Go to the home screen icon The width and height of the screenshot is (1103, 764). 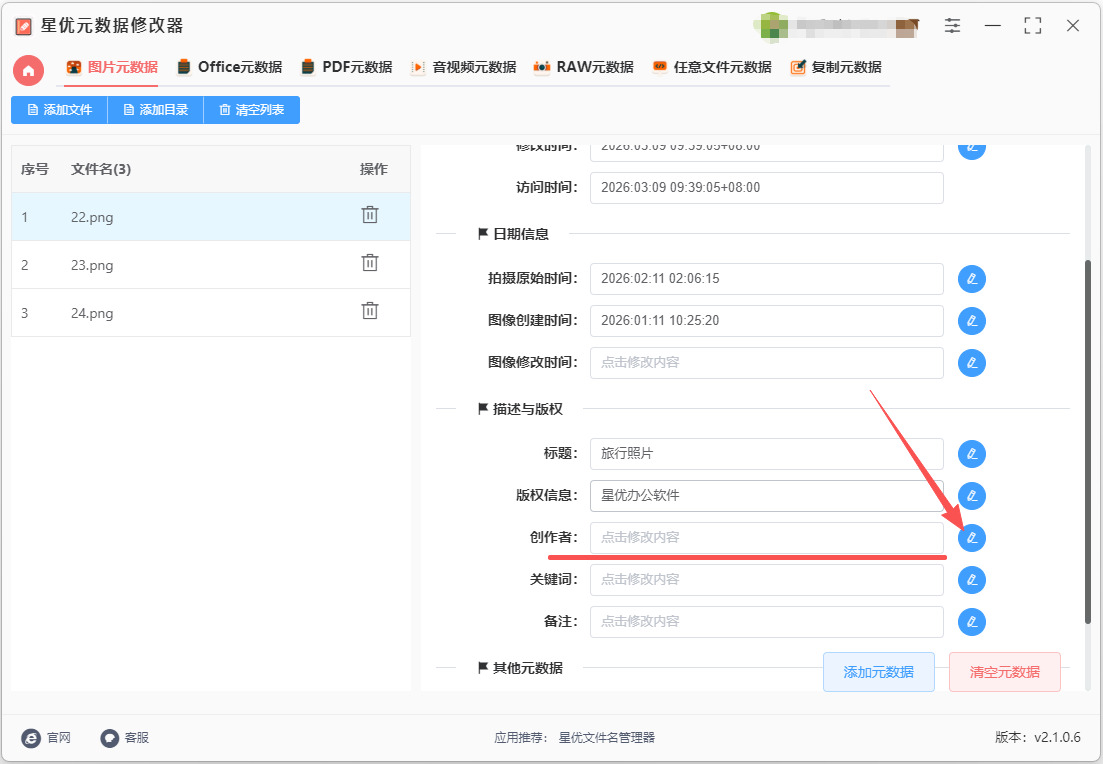[x=28, y=70]
